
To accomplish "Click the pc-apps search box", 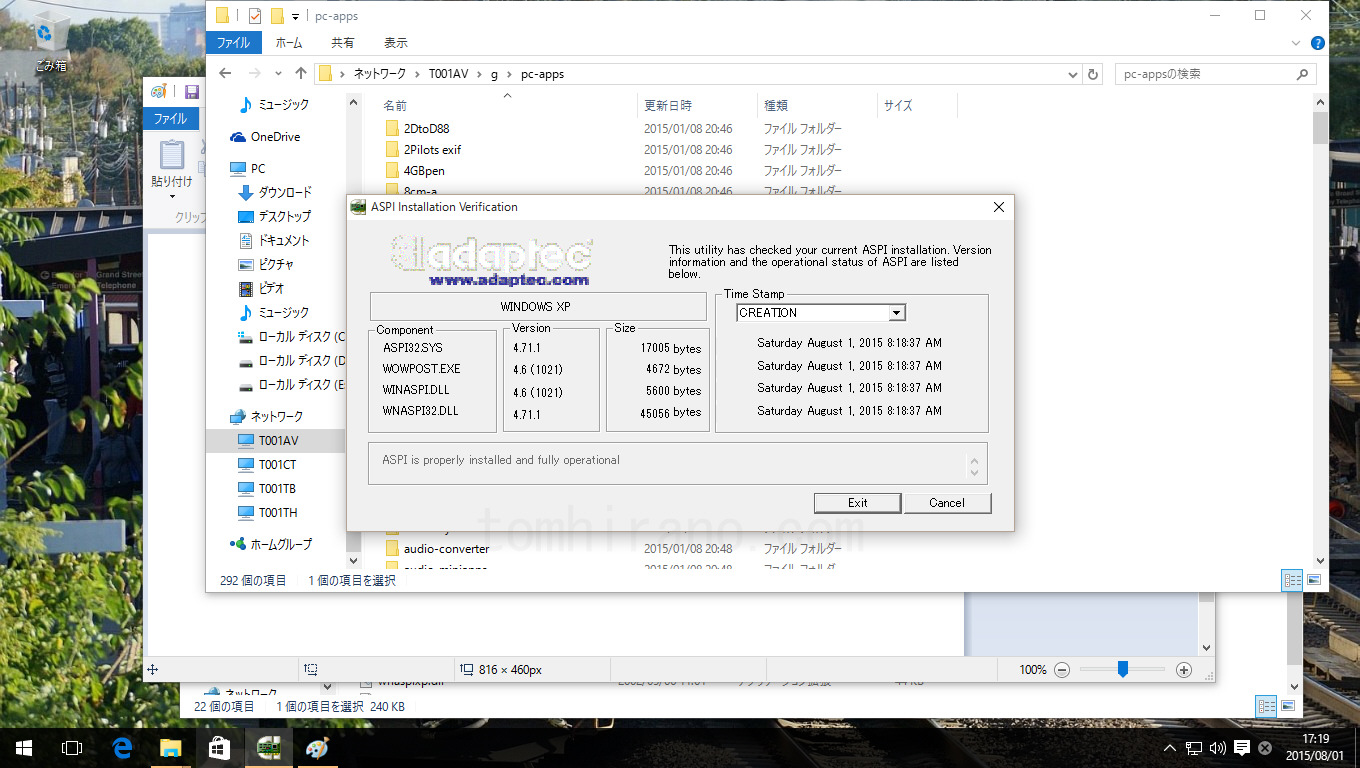I will [x=1205, y=74].
